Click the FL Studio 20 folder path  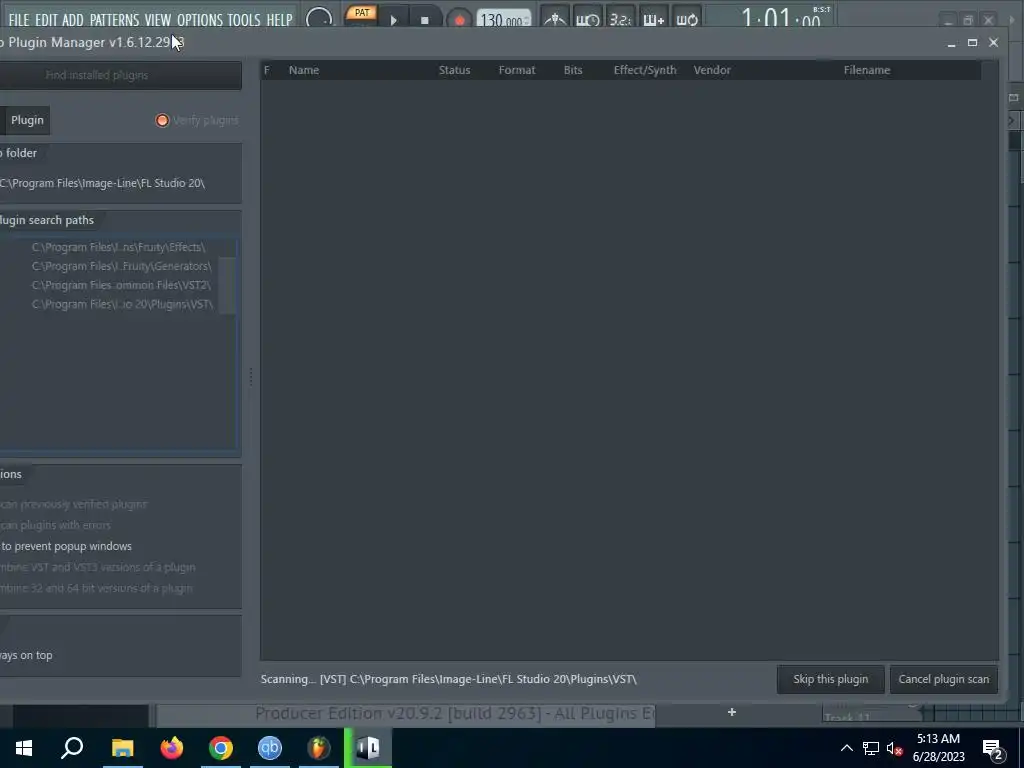click(x=103, y=184)
